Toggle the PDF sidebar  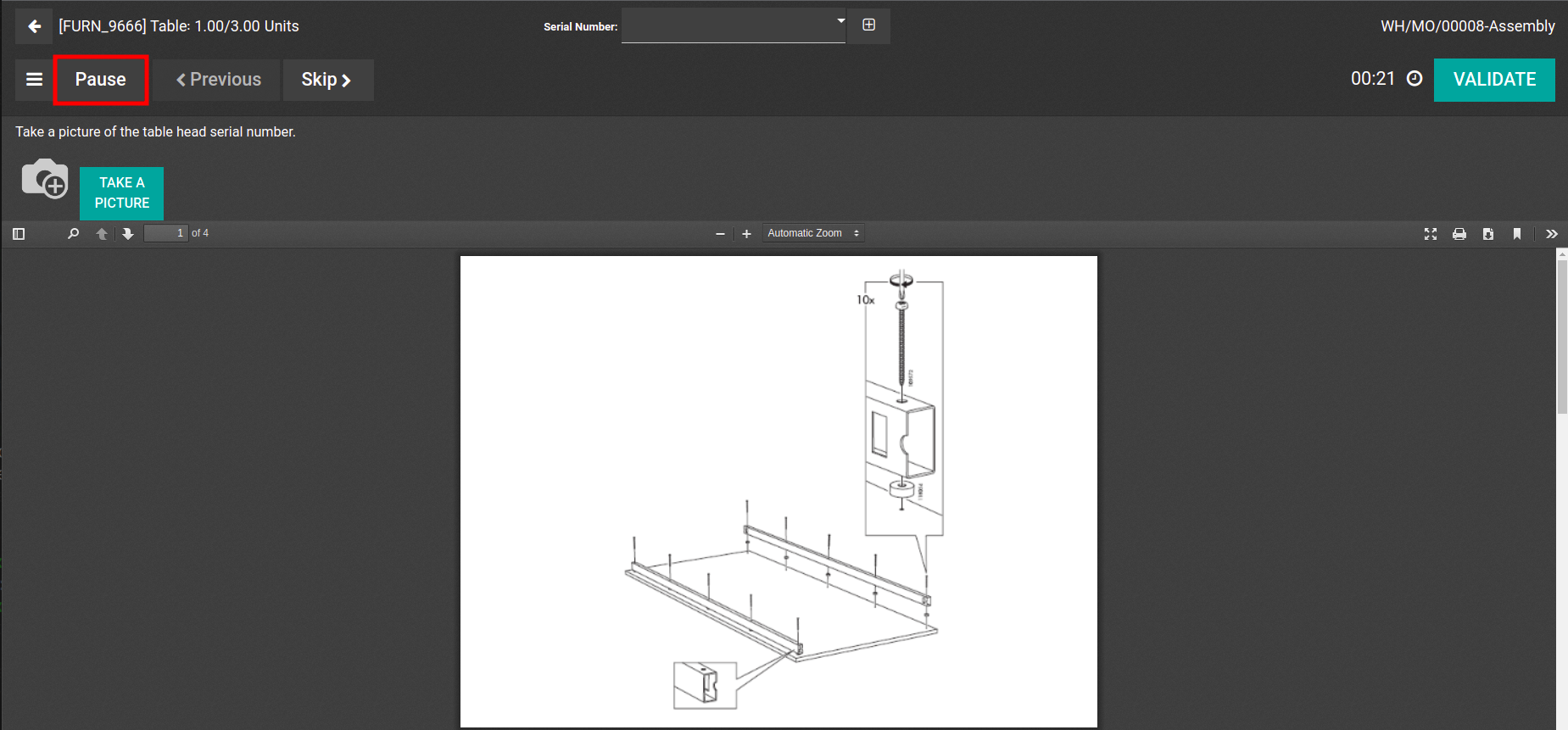tap(19, 234)
